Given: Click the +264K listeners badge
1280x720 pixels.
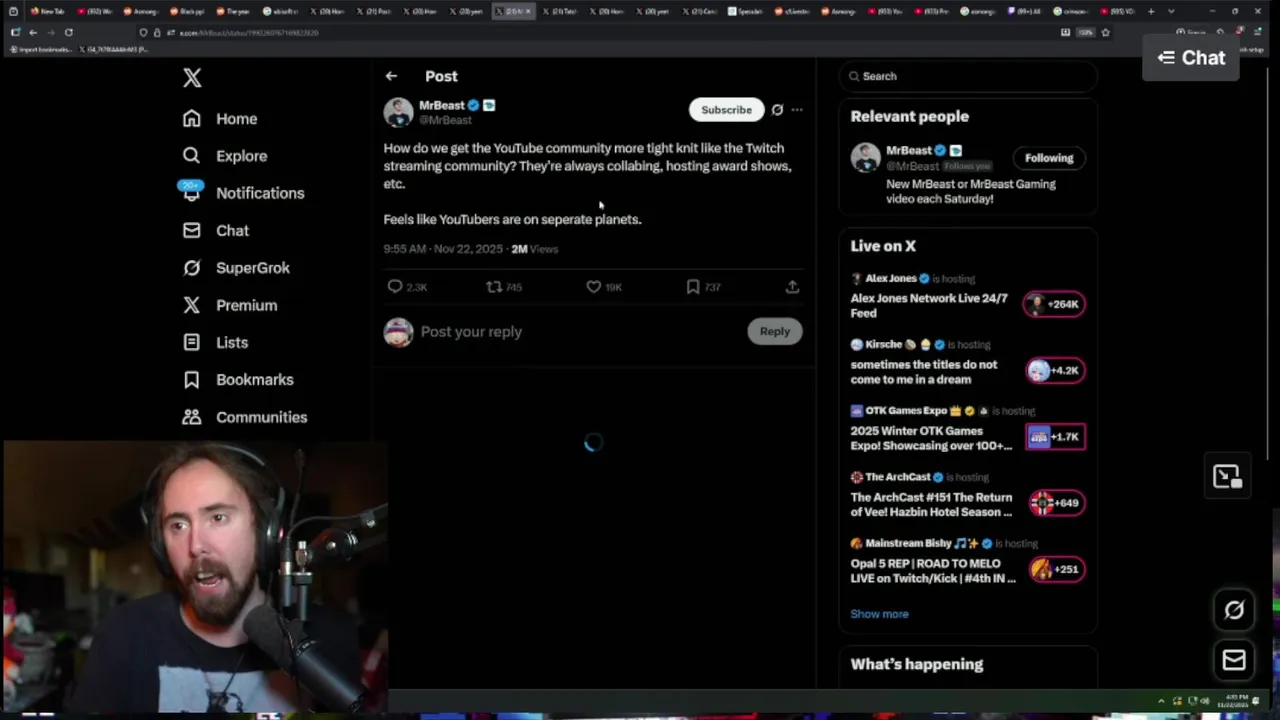Looking at the screenshot, I should (x=1054, y=304).
